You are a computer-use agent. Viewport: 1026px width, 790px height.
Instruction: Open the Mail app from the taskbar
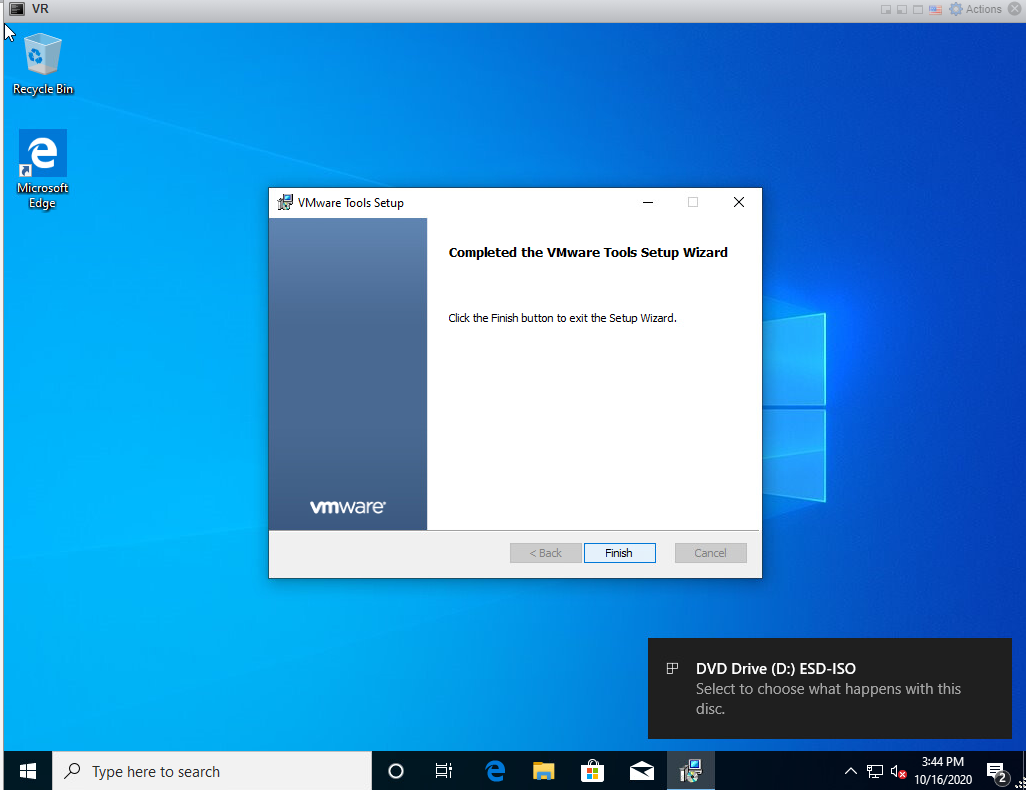point(641,771)
